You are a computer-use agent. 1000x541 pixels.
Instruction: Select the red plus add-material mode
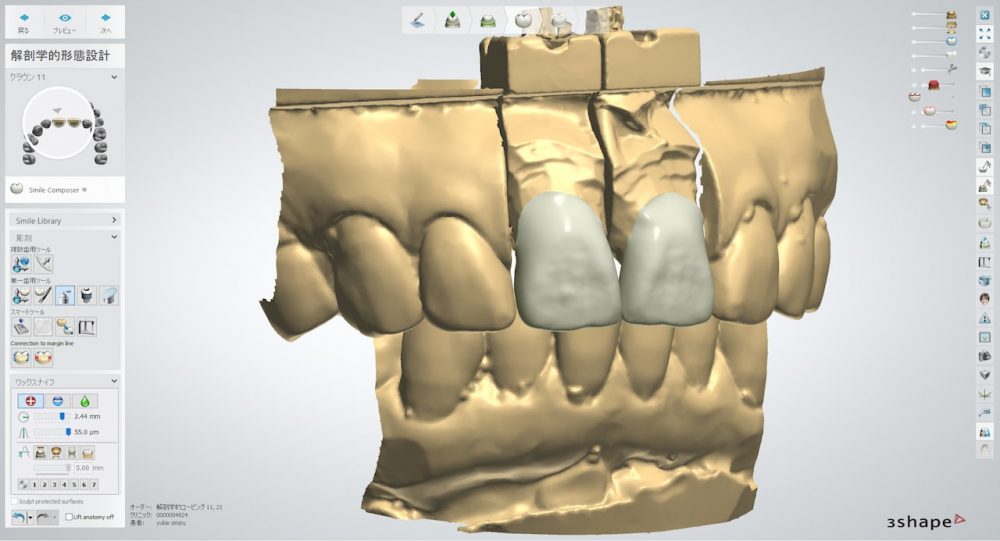click(x=30, y=400)
